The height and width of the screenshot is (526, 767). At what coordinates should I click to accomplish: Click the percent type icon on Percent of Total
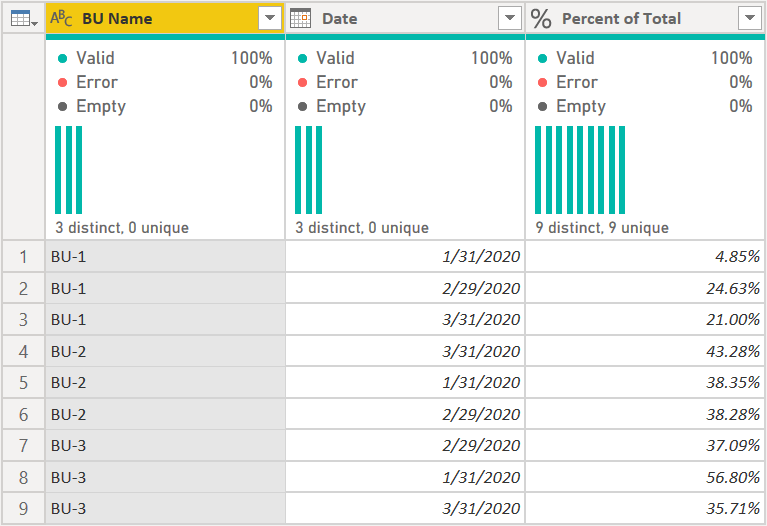pos(541,19)
